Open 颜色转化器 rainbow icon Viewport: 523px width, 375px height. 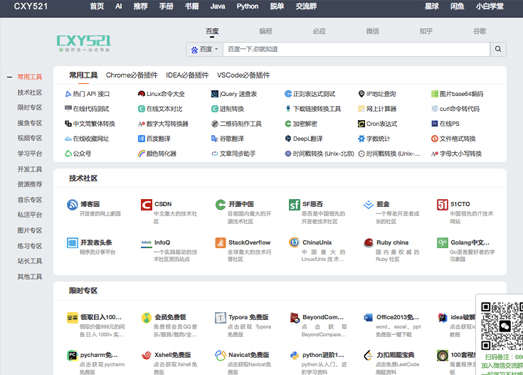point(141,153)
